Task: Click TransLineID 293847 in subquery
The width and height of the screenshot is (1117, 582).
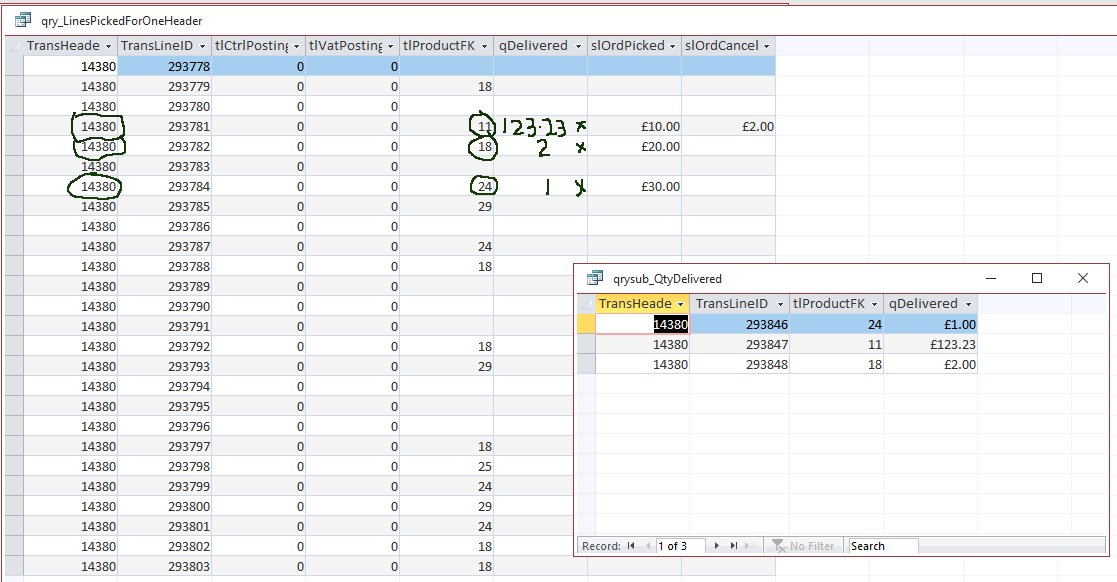Action: click(739, 344)
